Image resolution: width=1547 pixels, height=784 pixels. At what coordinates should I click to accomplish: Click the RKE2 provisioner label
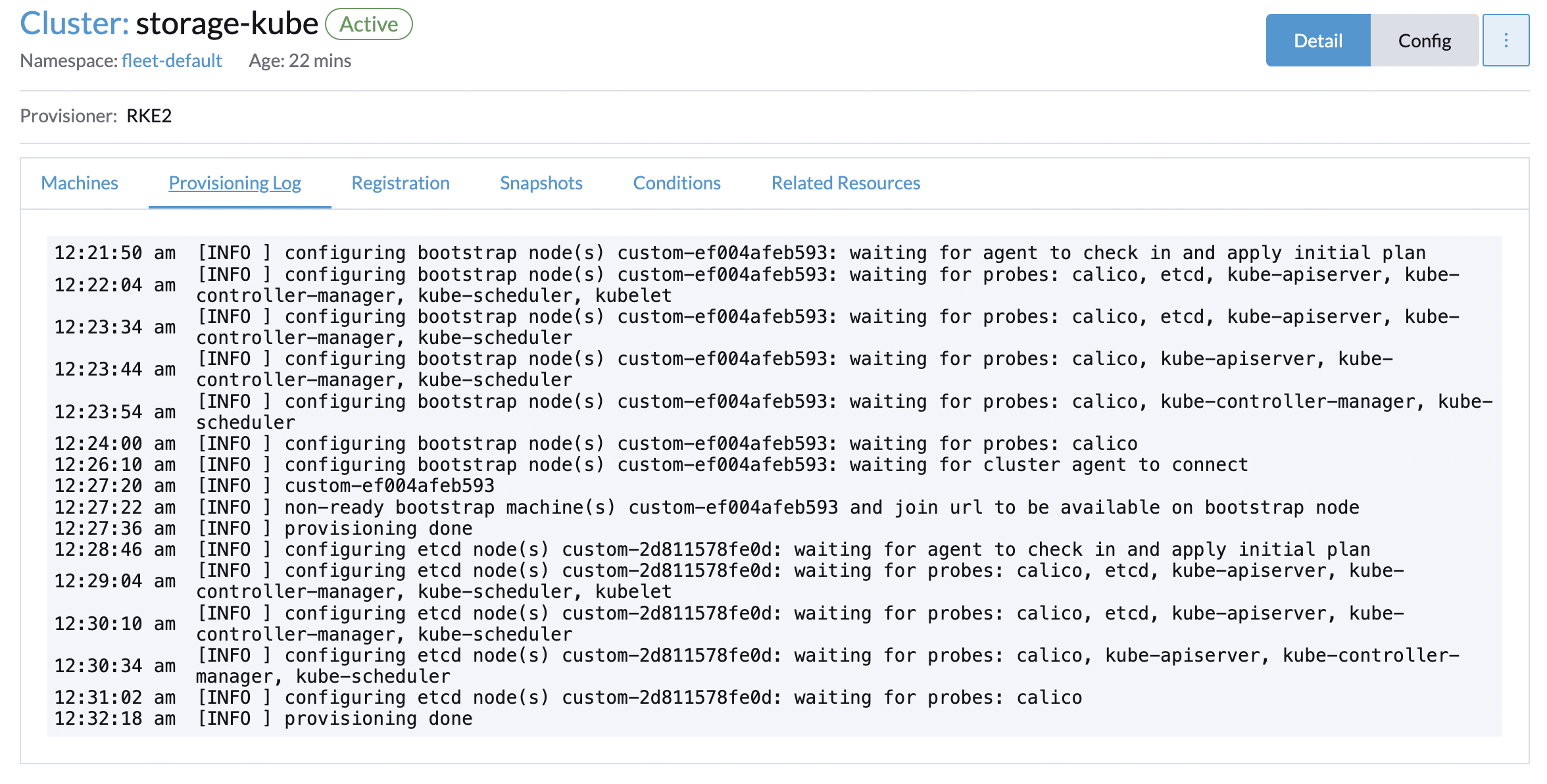pos(149,116)
